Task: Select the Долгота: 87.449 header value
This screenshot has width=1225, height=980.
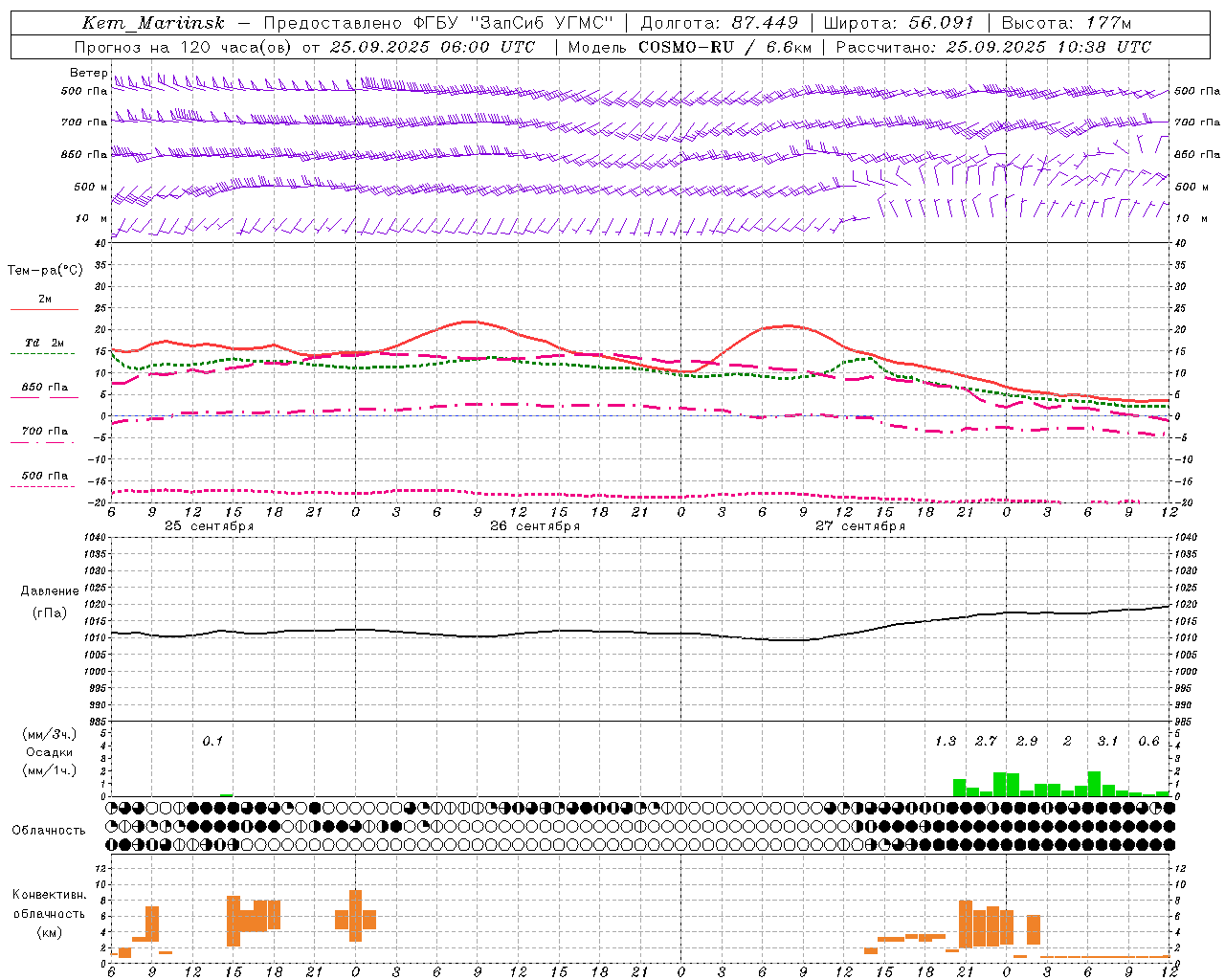Action: coord(722,23)
